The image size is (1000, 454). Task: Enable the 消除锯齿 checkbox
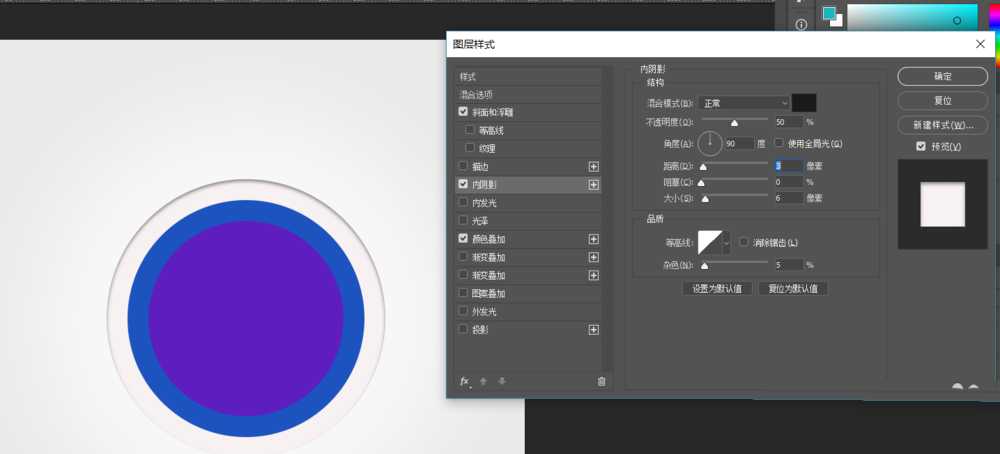pos(743,242)
